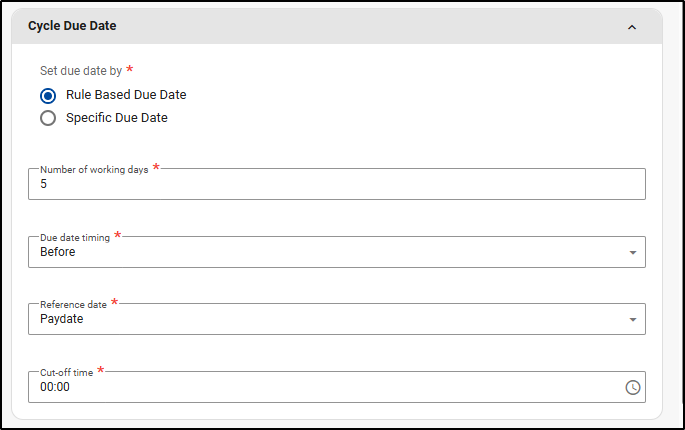Click the 'Cut-off time' floating label
The height and width of the screenshot is (430, 685).
(66, 372)
